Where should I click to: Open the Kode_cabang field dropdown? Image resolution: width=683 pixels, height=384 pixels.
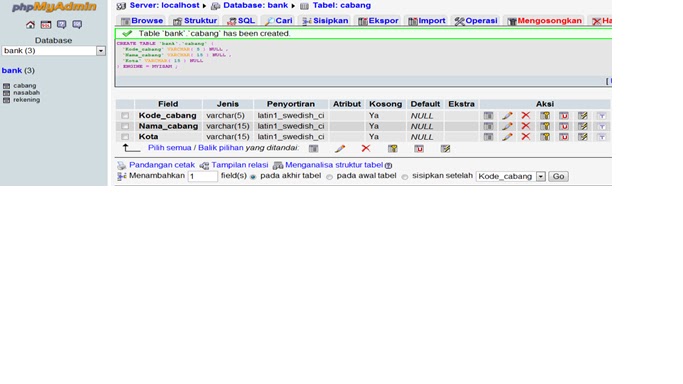[511, 176]
